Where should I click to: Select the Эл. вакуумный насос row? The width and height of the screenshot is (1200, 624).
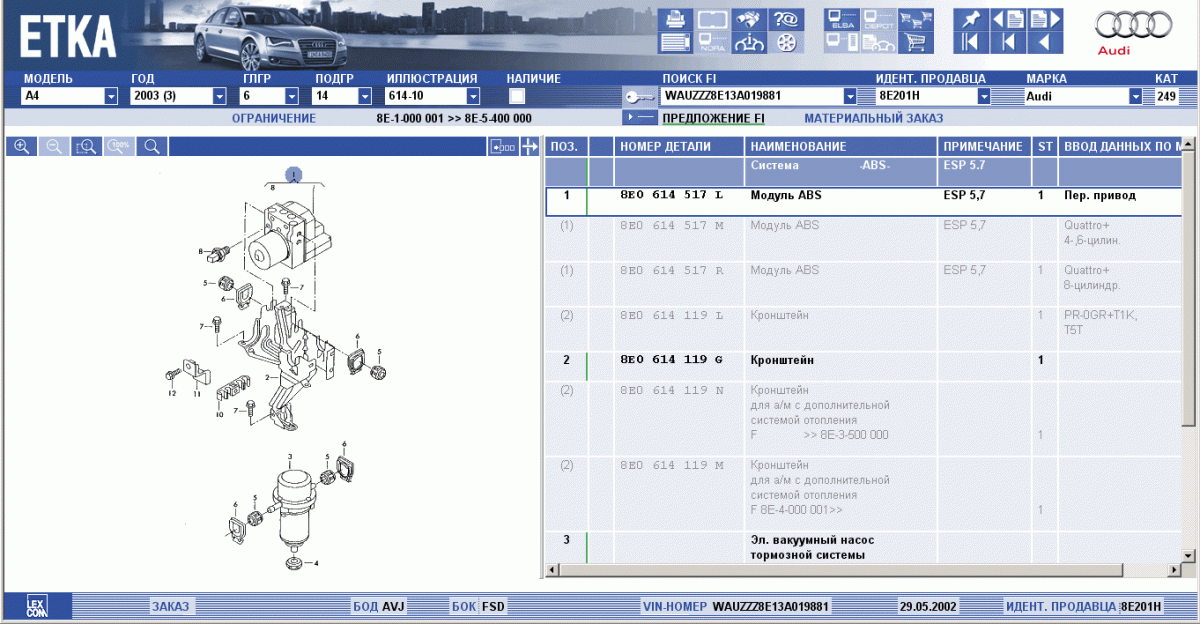864,547
